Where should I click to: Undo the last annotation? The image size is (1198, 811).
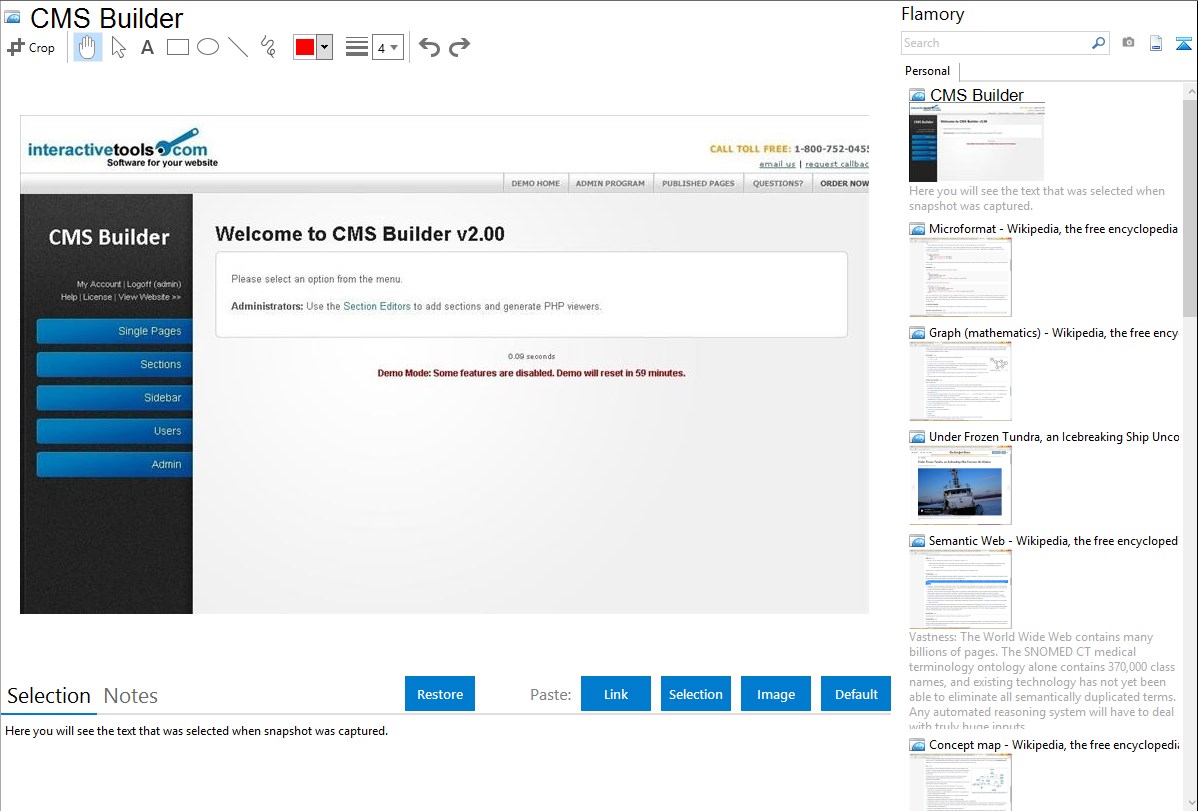click(429, 47)
